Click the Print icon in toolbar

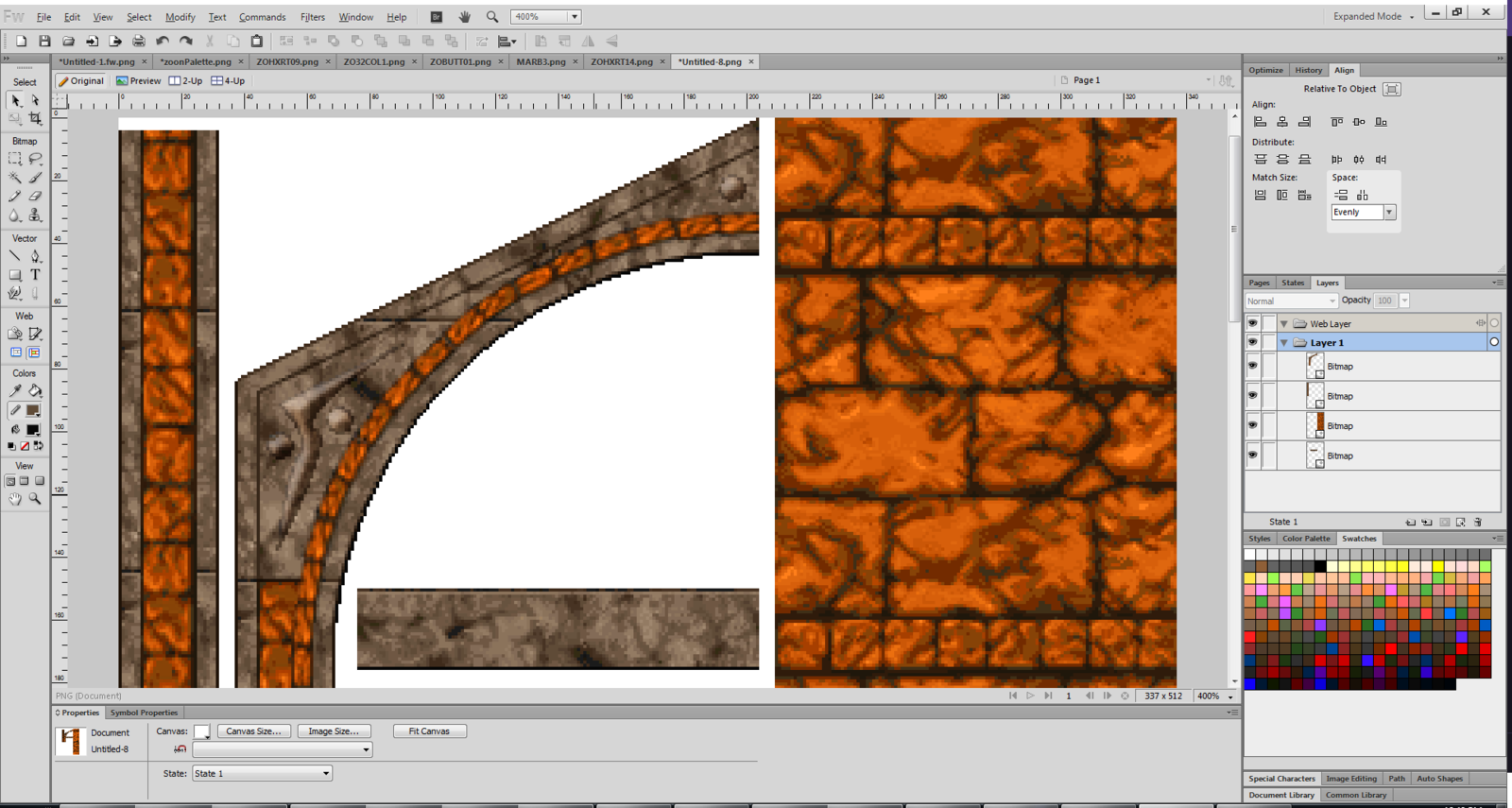139,42
